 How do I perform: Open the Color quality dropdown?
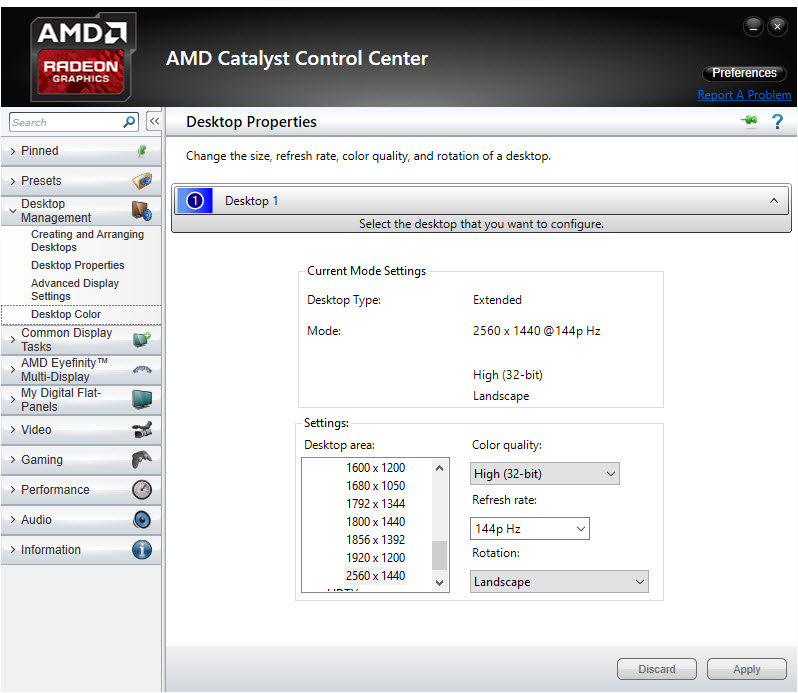point(544,474)
